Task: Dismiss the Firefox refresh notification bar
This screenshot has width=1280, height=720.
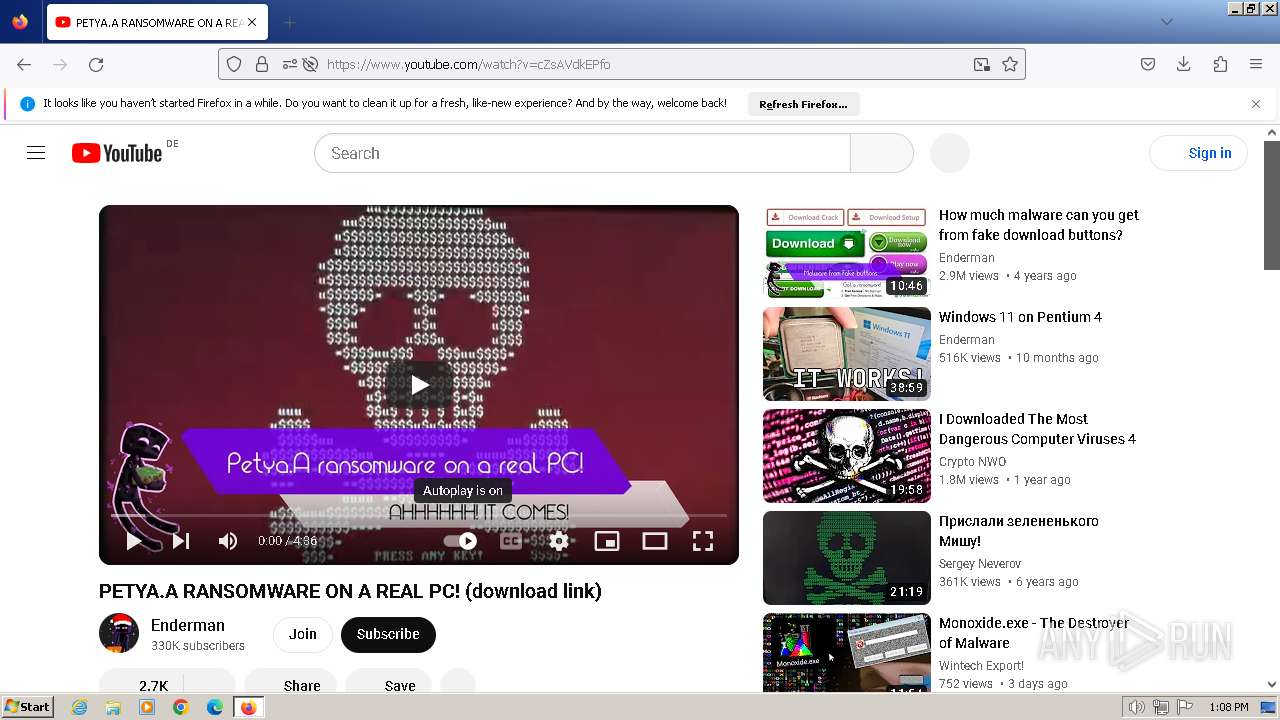Action: pos(1256,104)
